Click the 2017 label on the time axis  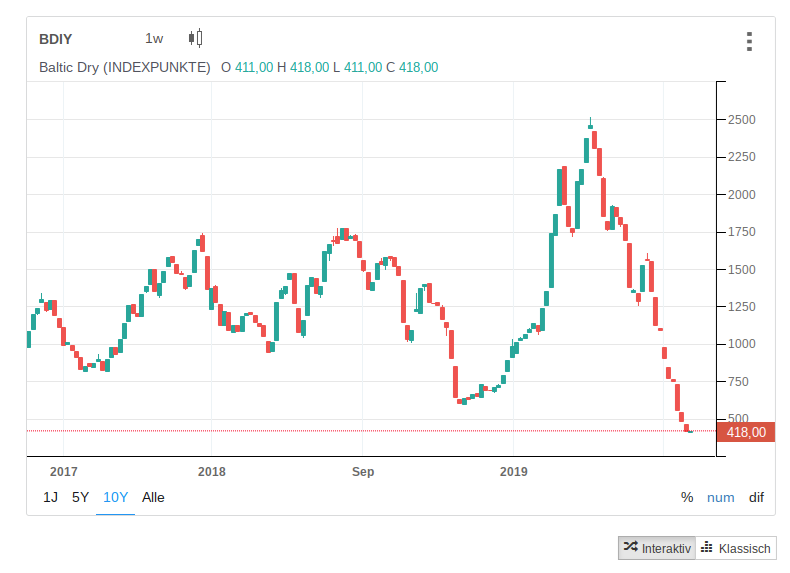click(x=63, y=471)
